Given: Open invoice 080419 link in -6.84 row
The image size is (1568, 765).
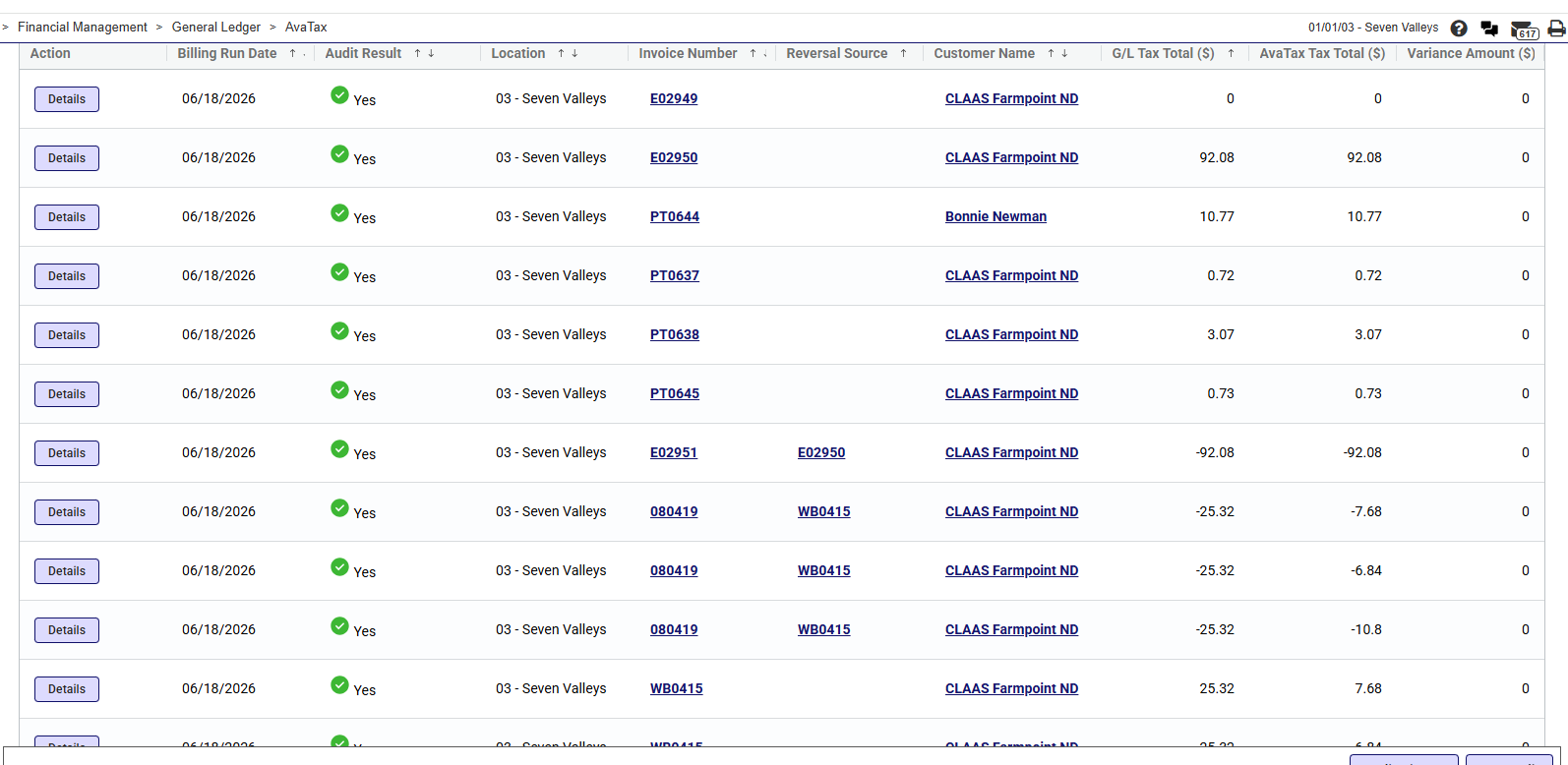Looking at the screenshot, I should (674, 571).
